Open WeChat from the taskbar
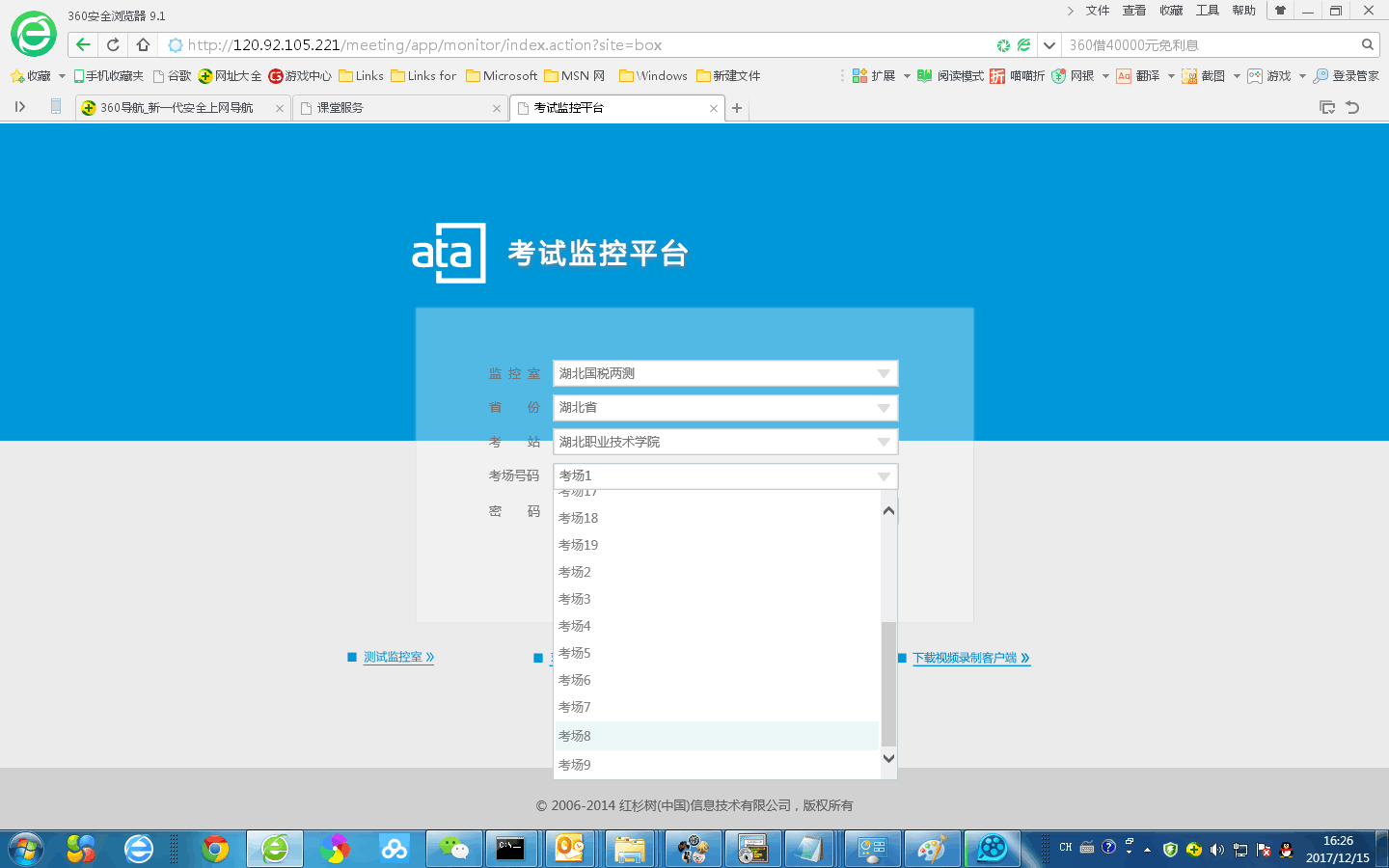This screenshot has width=1389, height=868. 453,849
